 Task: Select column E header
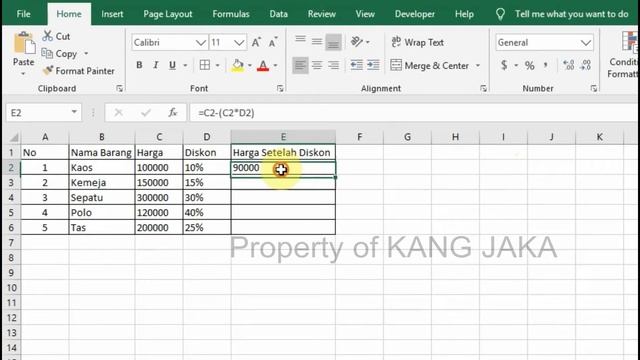[283, 137]
